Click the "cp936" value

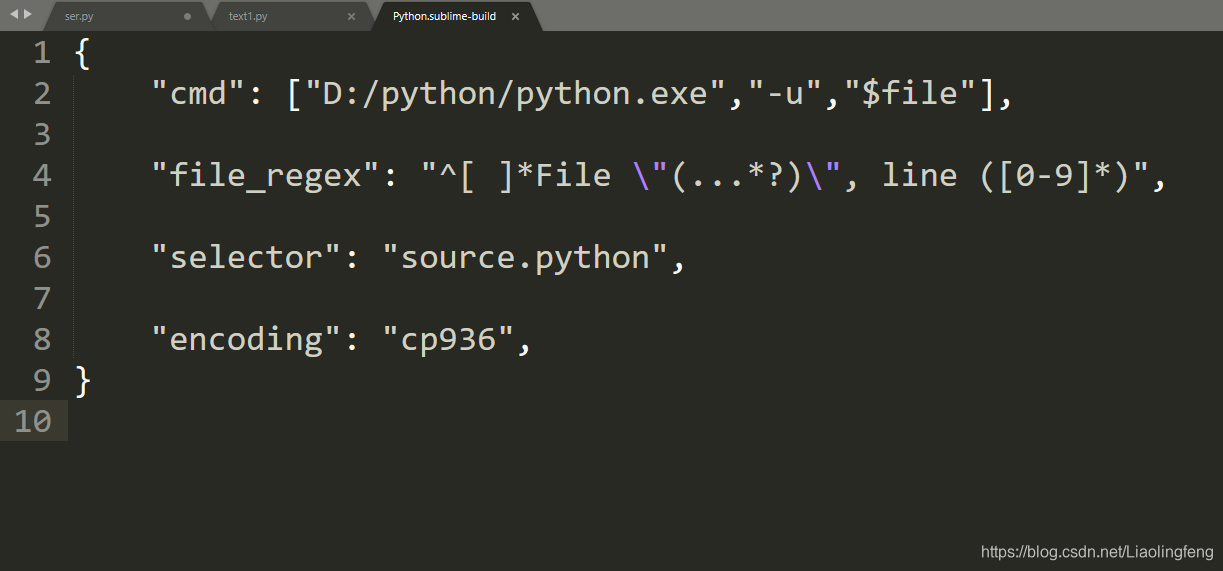coord(448,340)
